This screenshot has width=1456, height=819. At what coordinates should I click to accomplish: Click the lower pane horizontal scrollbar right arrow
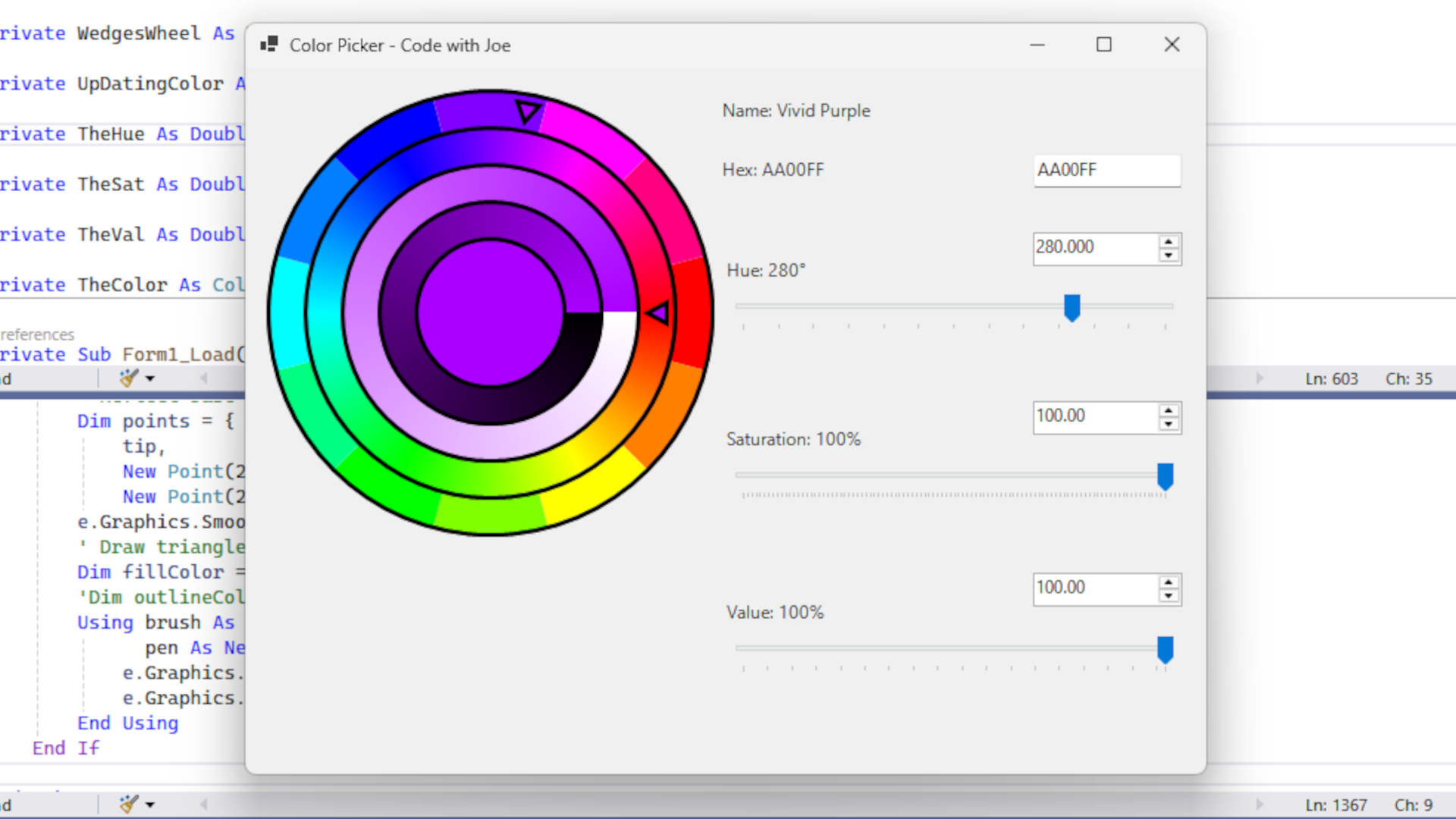1260,804
